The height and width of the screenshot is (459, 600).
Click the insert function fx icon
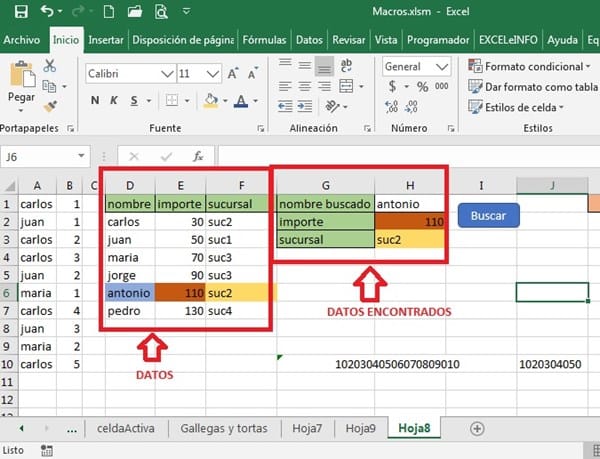point(198,157)
